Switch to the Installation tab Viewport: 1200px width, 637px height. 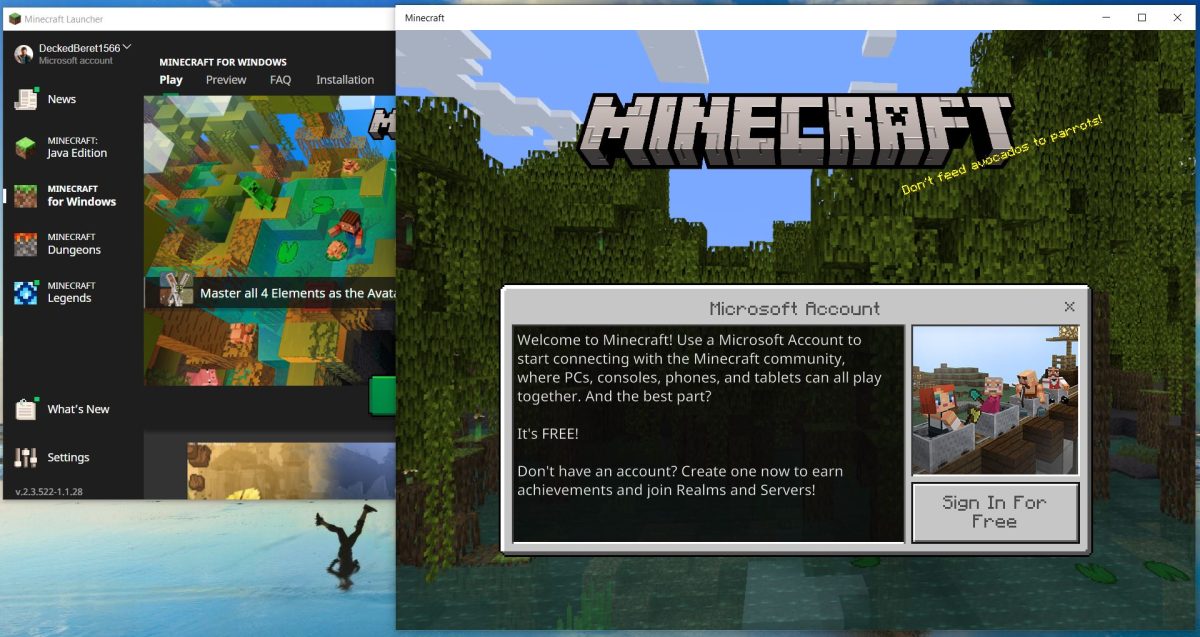coord(344,79)
